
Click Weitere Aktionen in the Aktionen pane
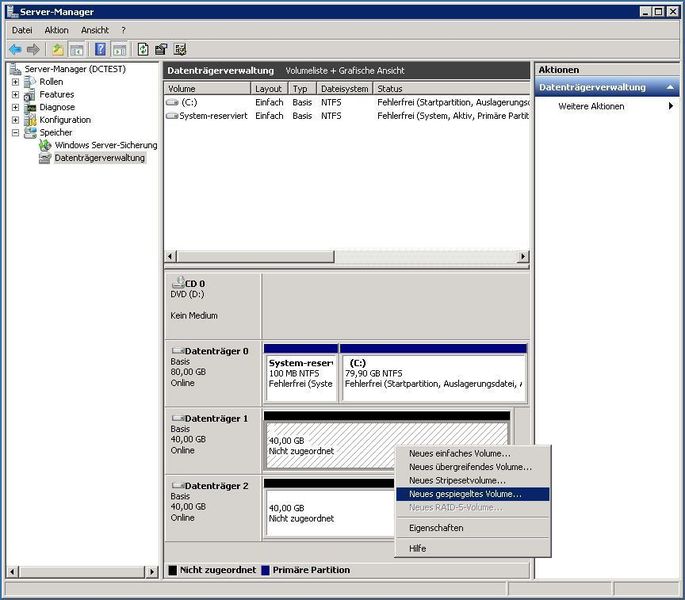pyautogui.click(x=591, y=106)
